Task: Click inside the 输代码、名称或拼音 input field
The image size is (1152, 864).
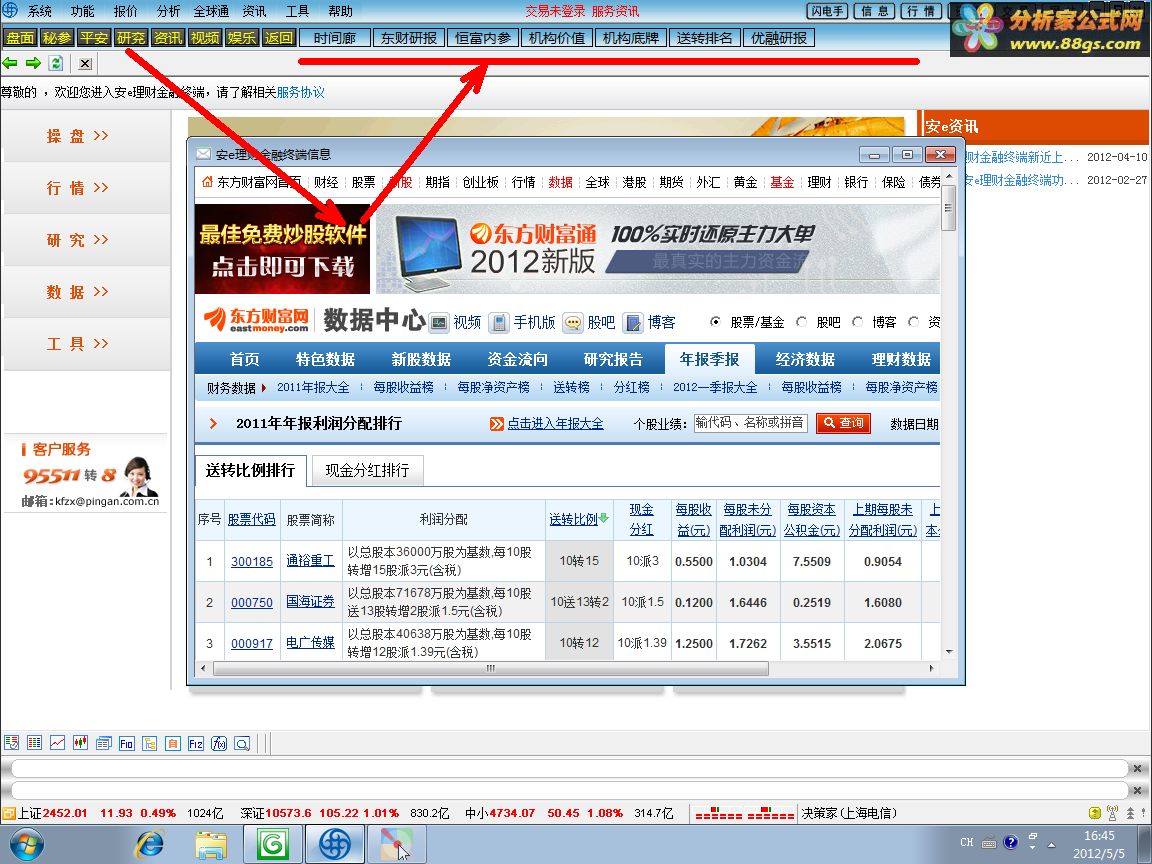Action: tap(750, 423)
